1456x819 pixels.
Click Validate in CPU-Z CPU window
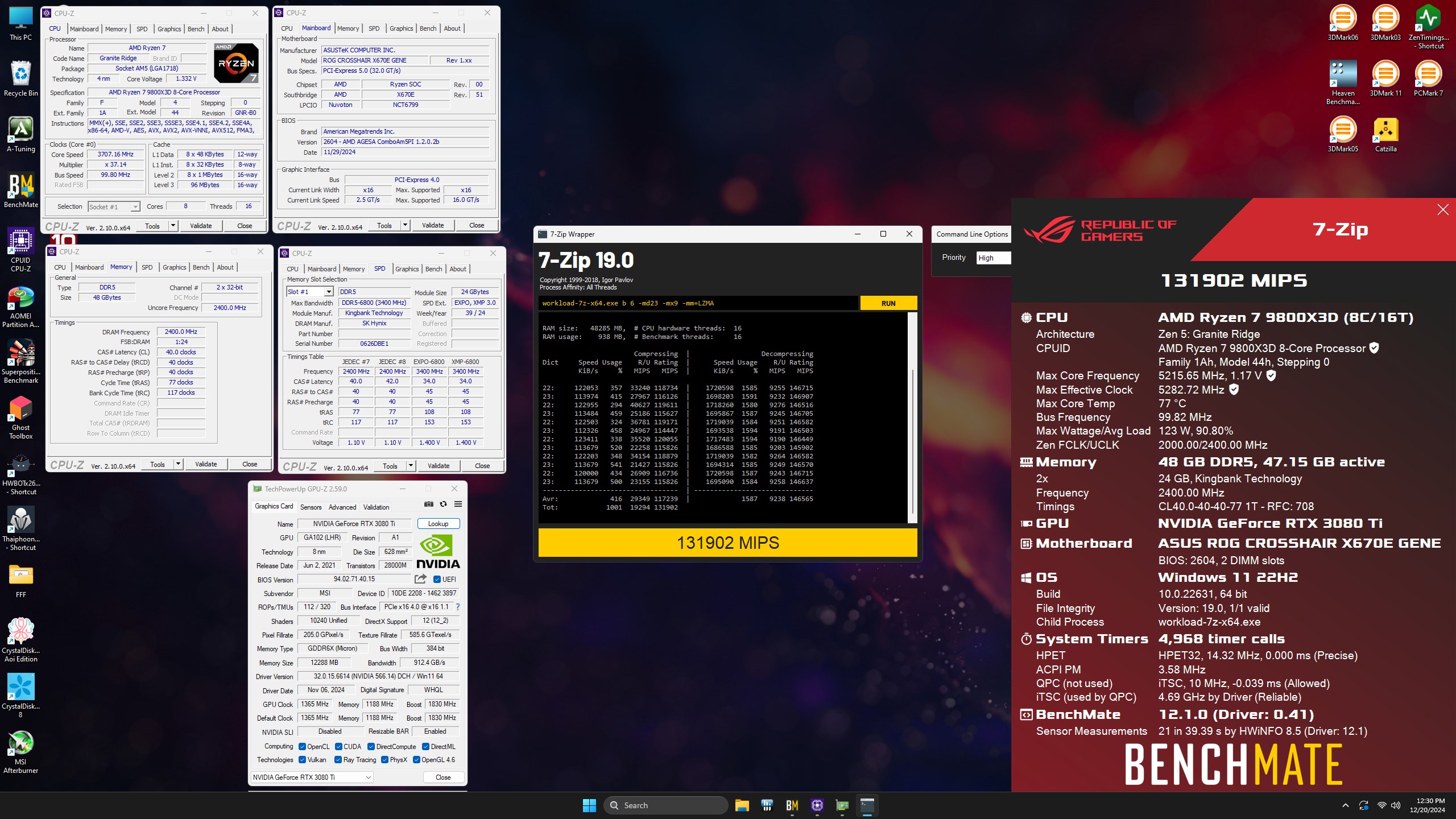(x=201, y=226)
